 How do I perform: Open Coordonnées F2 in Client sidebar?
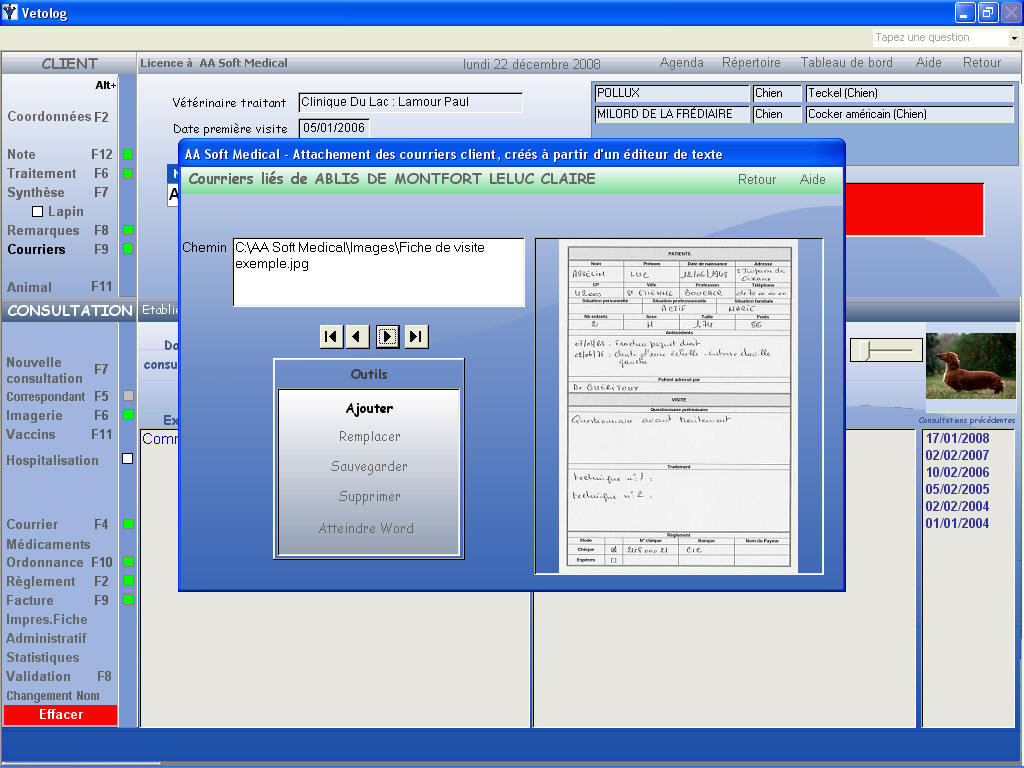point(57,117)
